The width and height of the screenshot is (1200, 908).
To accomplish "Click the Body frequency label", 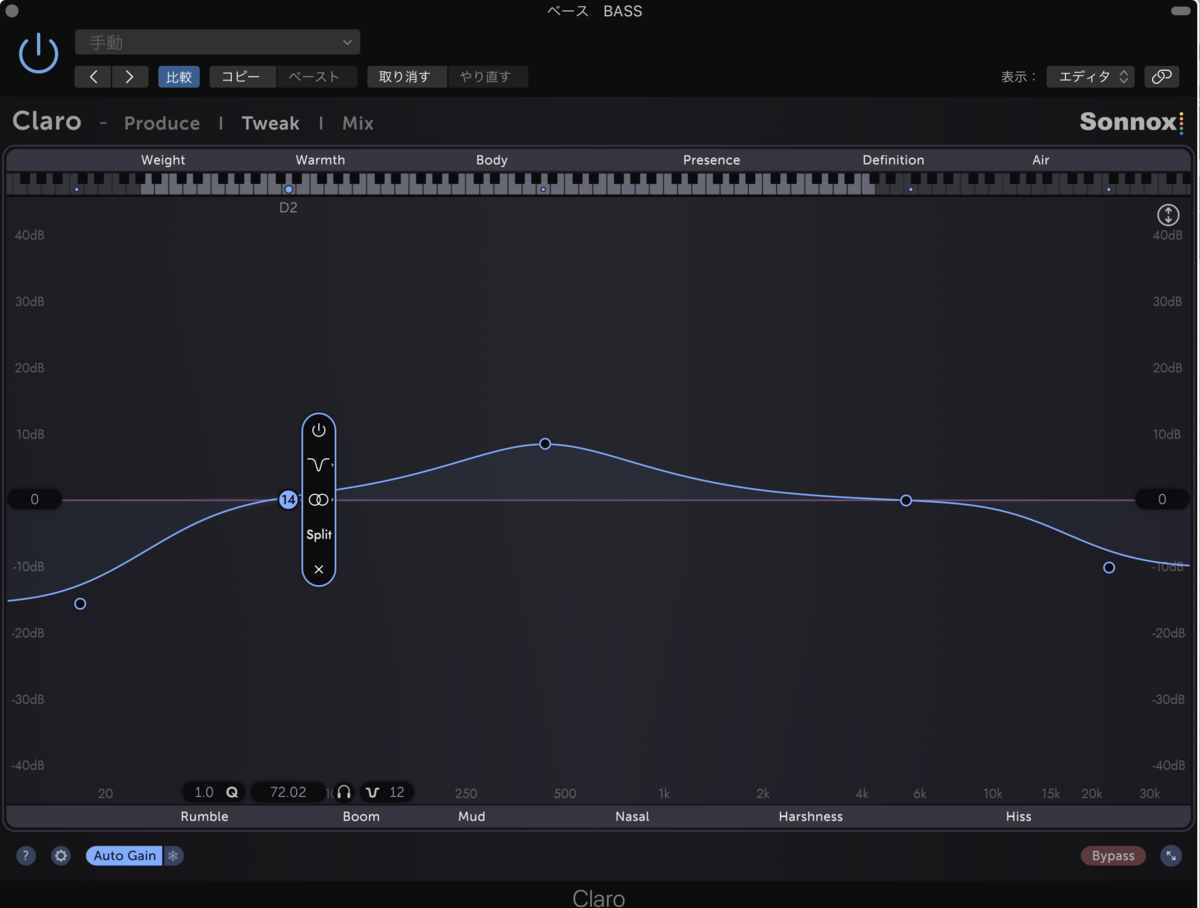I will pos(492,160).
